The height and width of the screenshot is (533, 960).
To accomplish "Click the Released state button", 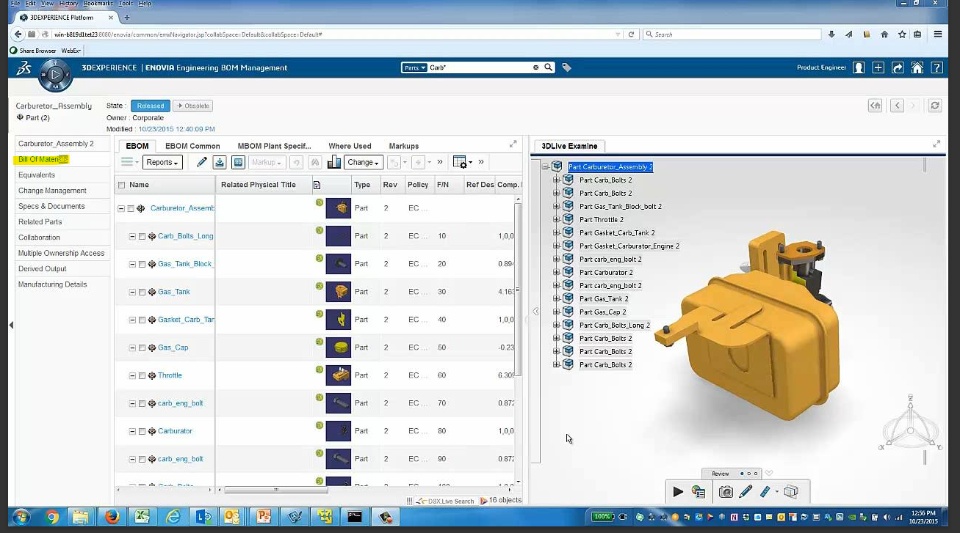I will pyautogui.click(x=151, y=106).
